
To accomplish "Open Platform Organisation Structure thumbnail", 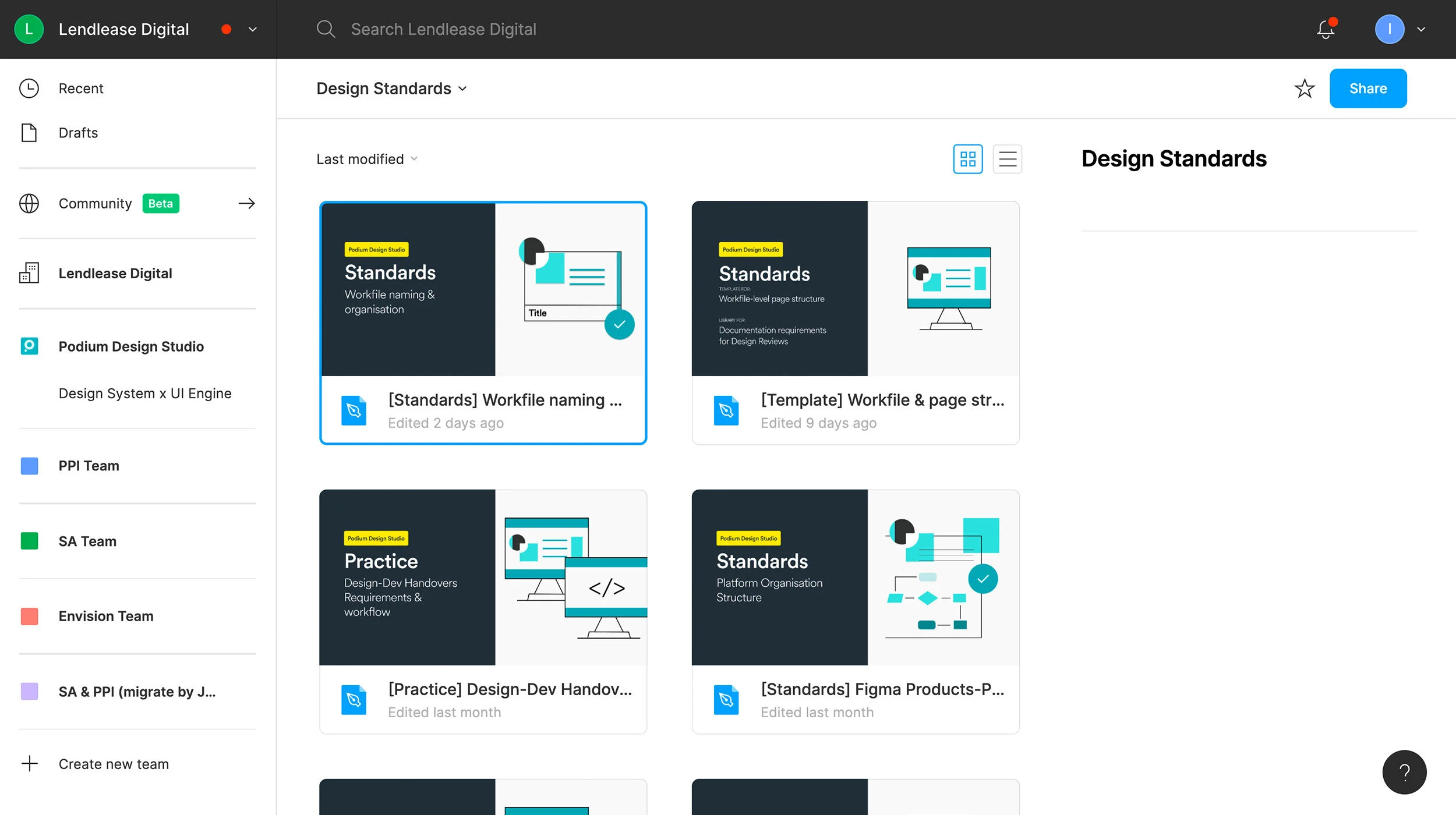I will coord(856,577).
